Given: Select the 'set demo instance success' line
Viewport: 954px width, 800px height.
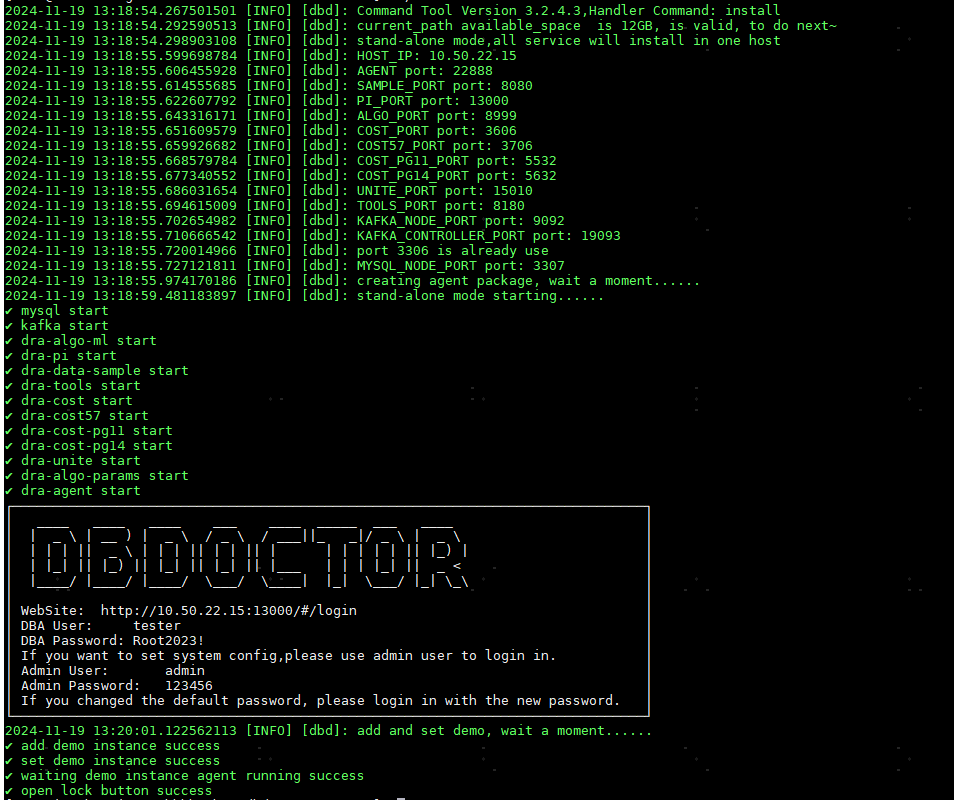Looking at the screenshot, I should [x=113, y=760].
